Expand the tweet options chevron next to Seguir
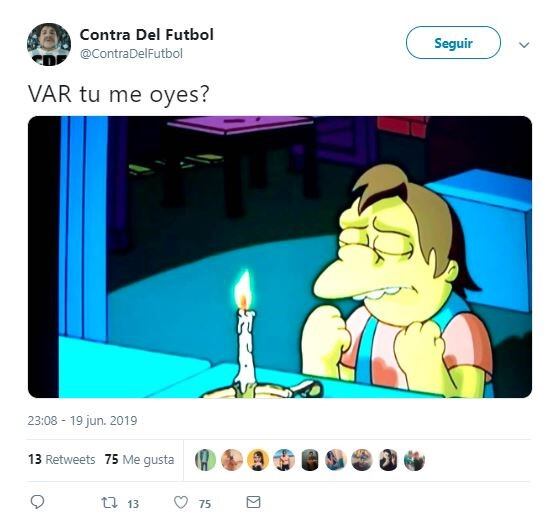This screenshot has width=559, height=528. [x=524, y=45]
